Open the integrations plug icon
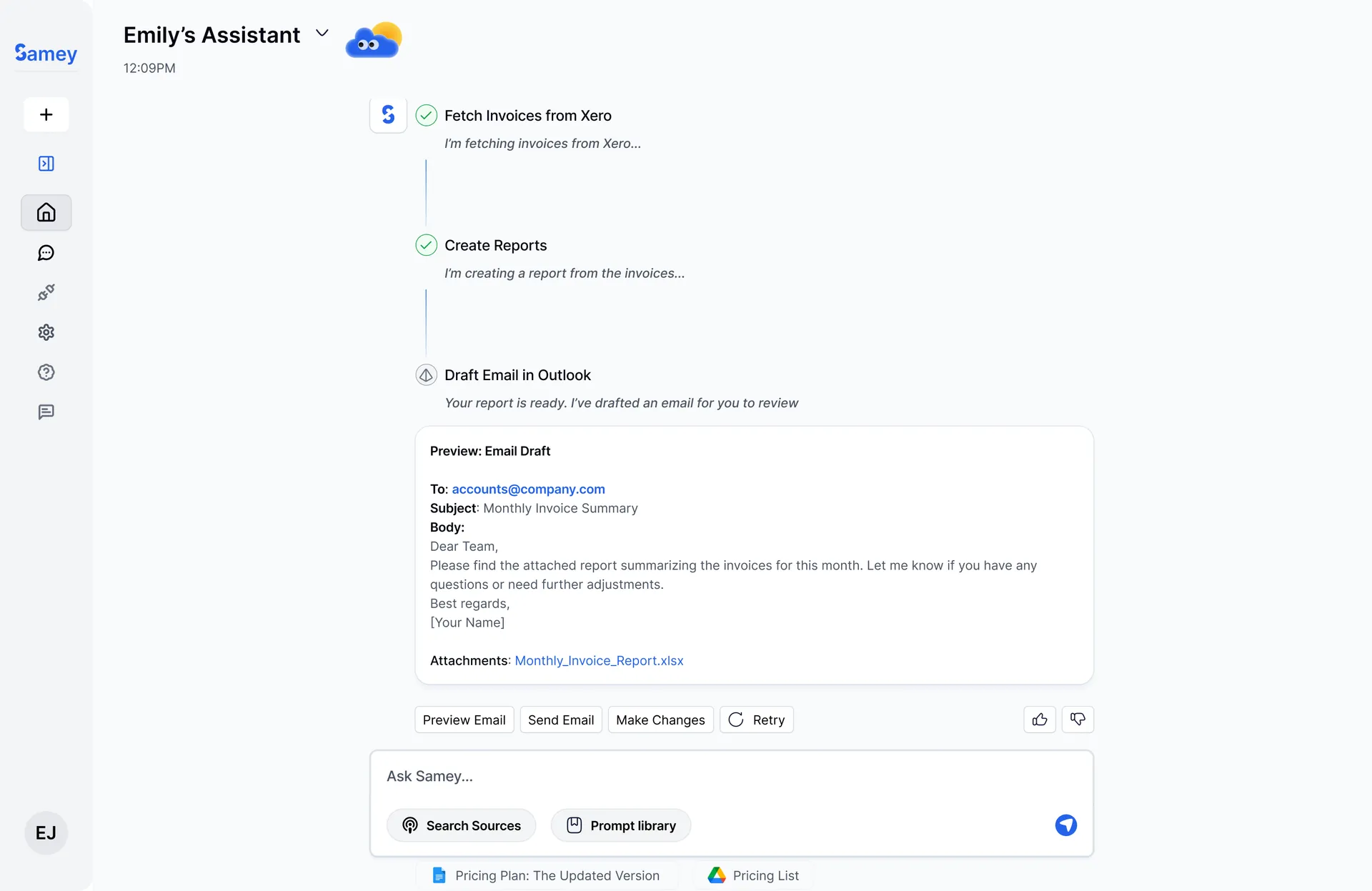Image resolution: width=1372 pixels, height=891 pixels. pyautogui.click(x=46, y=292)
